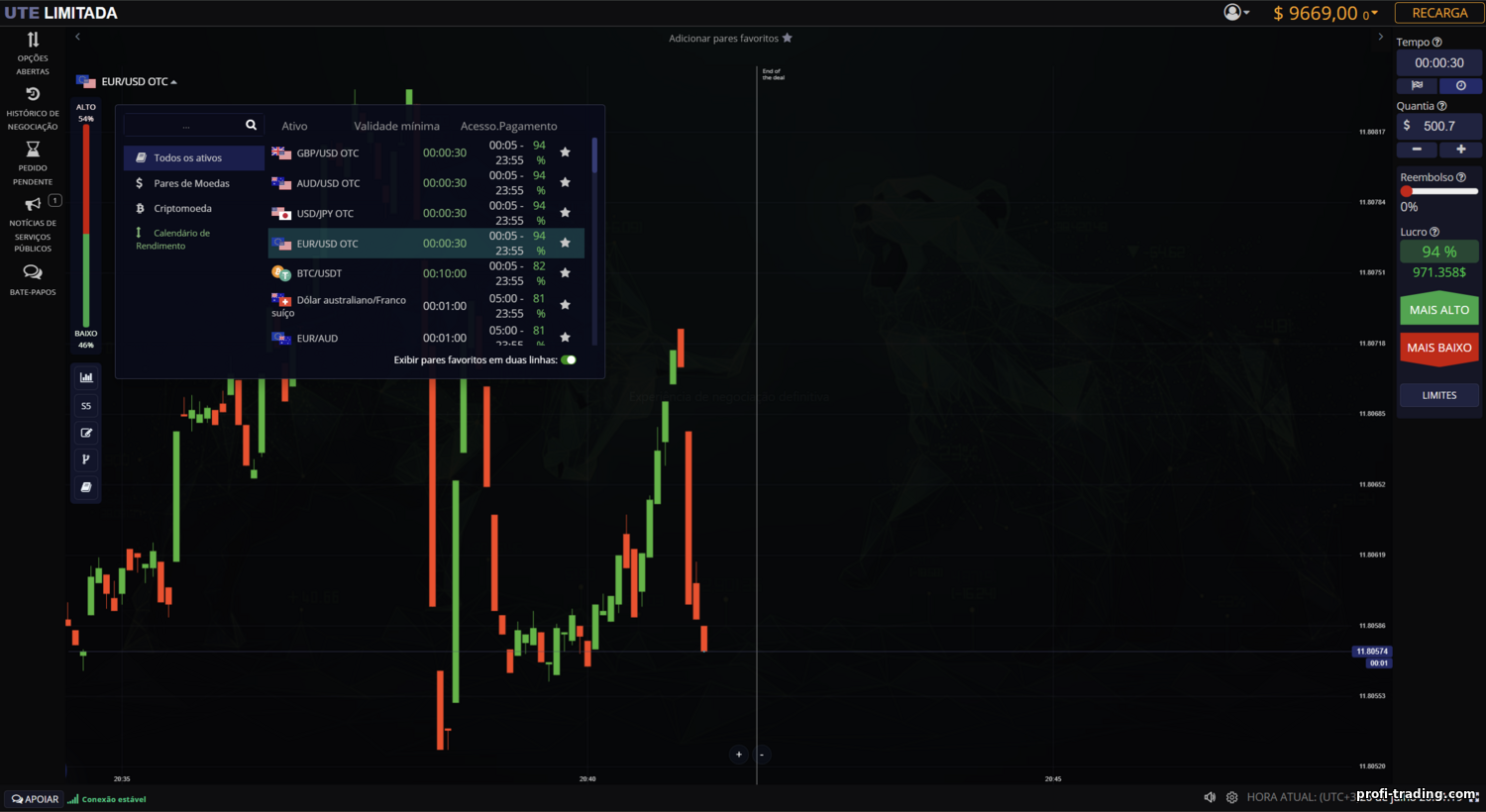Expand the user profile menu

click(1235, 13)
